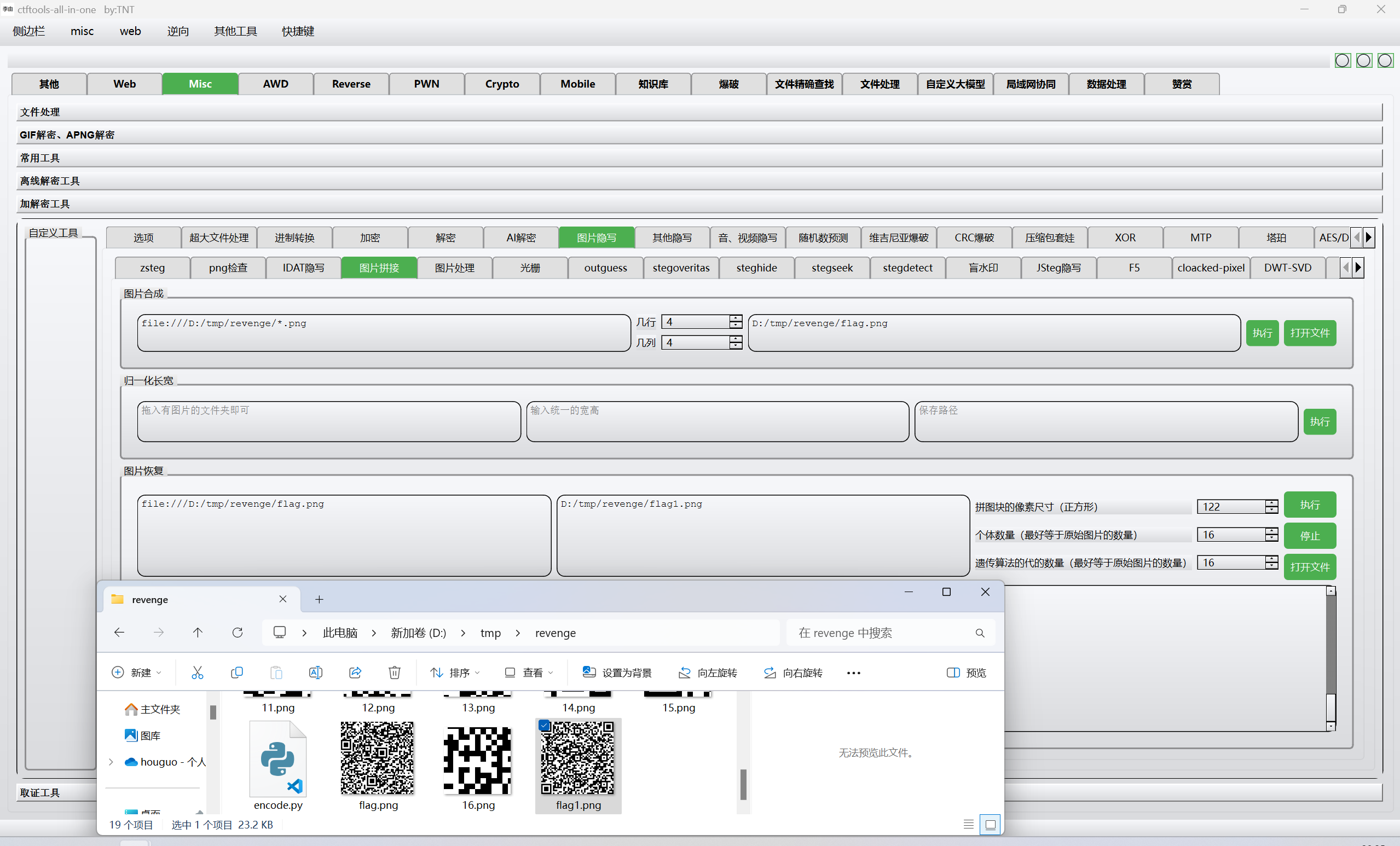Uncheck the flag1.png selection checkbox
This screenshot has height=846, width=1400.
click(x=545, y=726)
